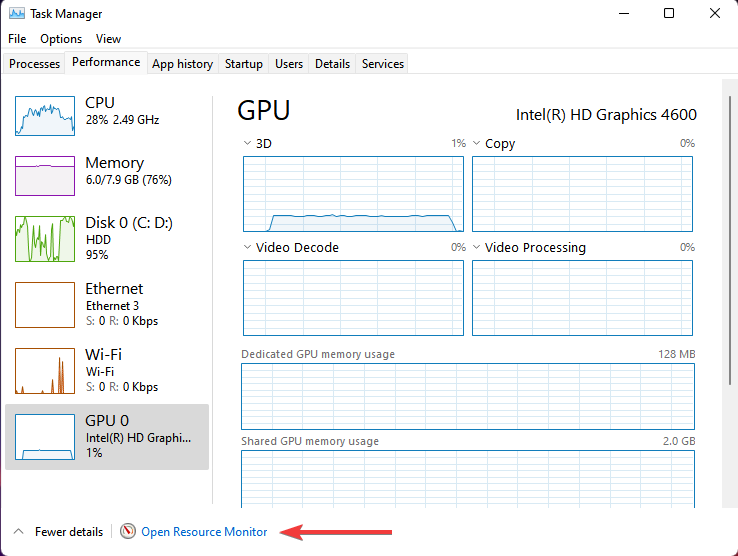Image resolution: width=738 pixels, height=556 pixels.
Task: Select the Disk 0 activity graph thumbnail
Action: [44, 239]
